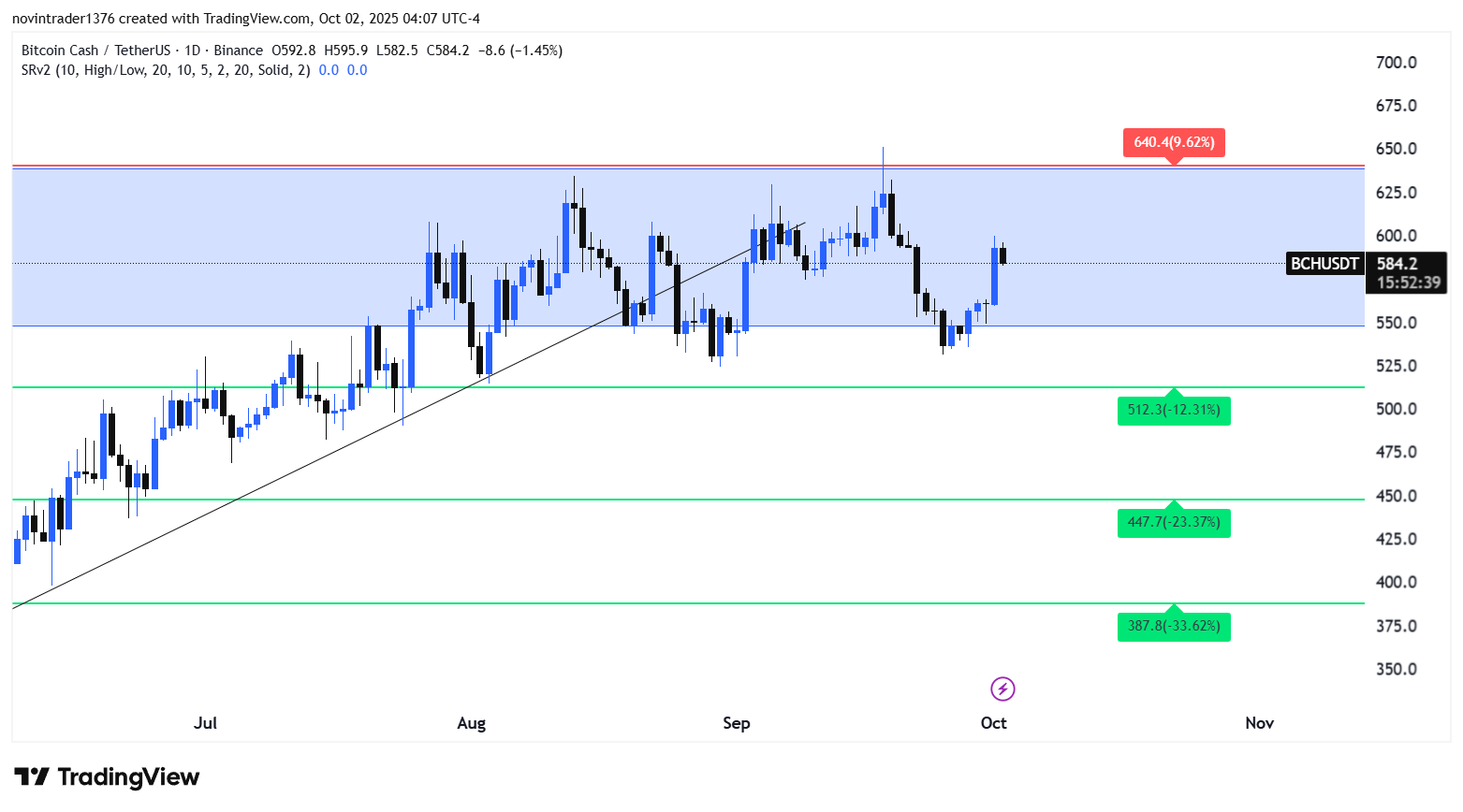Image resolution: width=1463 pixels, height=812 pixels.
Task: Click the BCHUSDT symbol tag on price line
Action: (1324, 264)
